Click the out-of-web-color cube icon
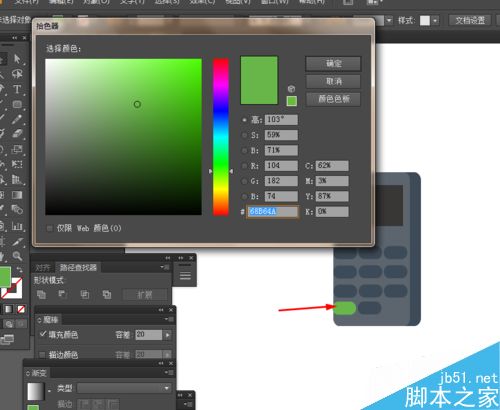This screenshot has height=410, width=500. pos(291,89)
